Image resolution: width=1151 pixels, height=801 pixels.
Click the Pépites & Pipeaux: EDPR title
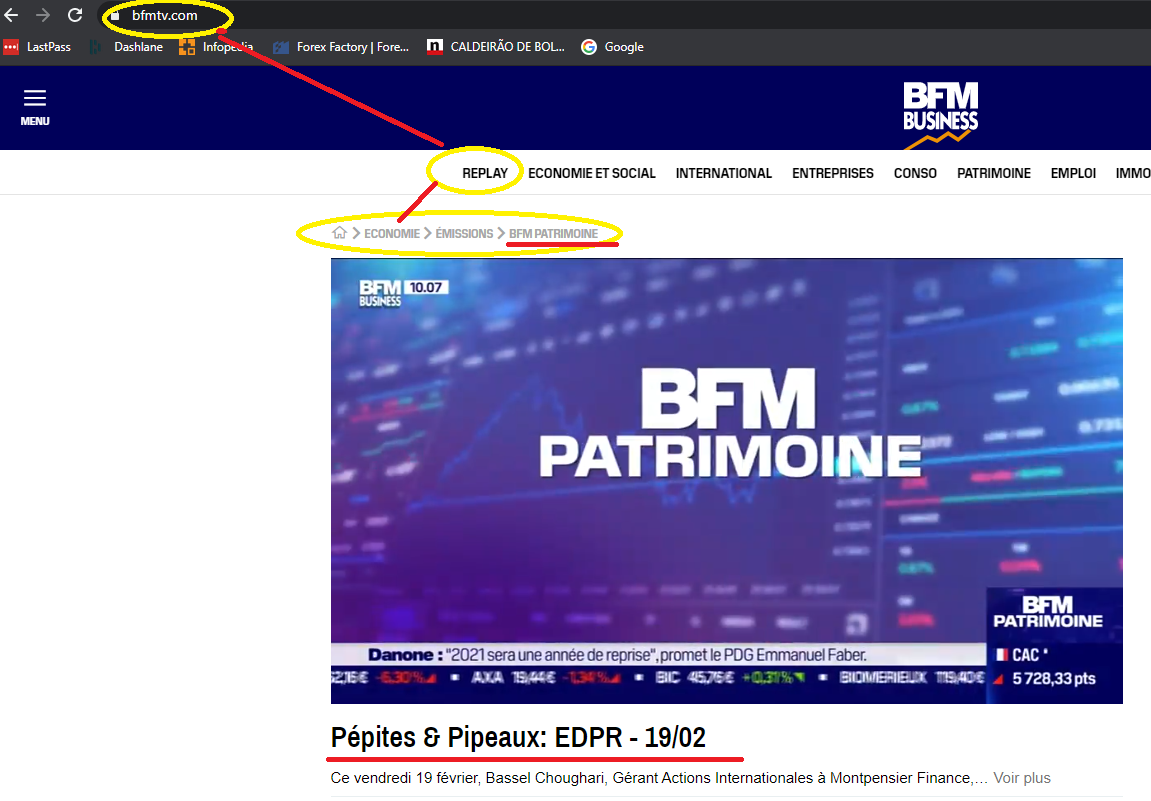(518, 737)
